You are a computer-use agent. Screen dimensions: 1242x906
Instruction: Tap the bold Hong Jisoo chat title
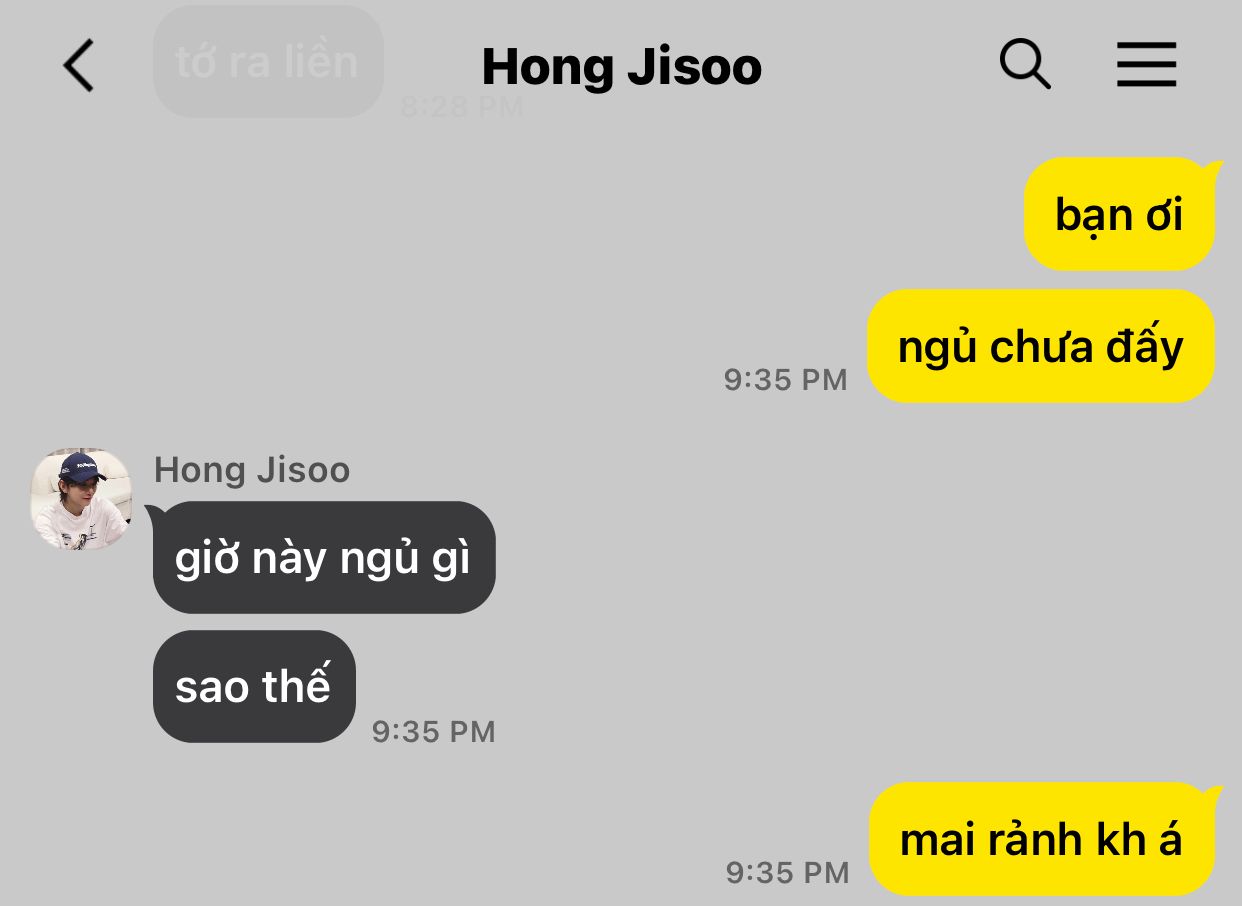(x=622, y=67)
